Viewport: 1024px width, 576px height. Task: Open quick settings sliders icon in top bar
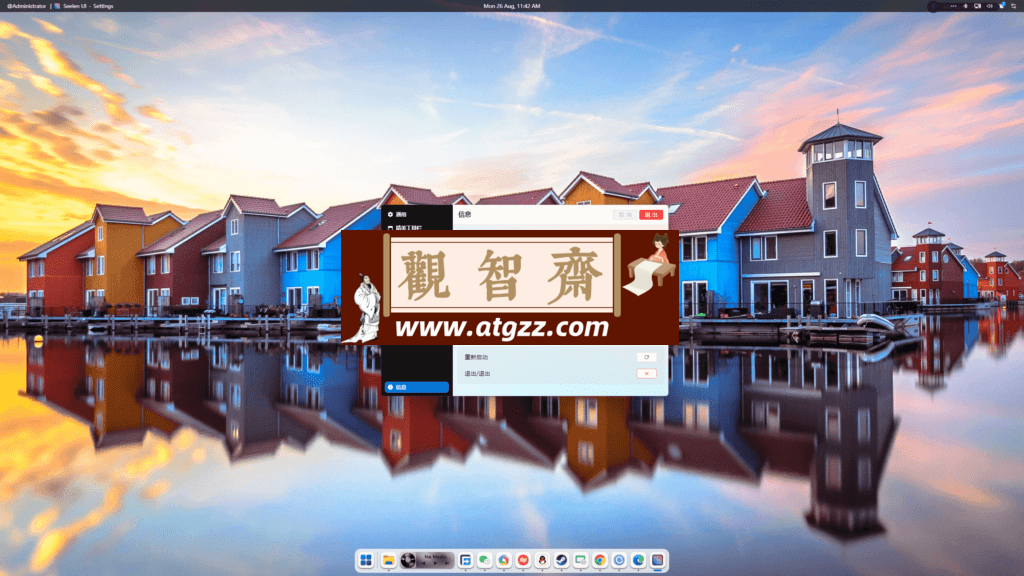point(1014,6)
